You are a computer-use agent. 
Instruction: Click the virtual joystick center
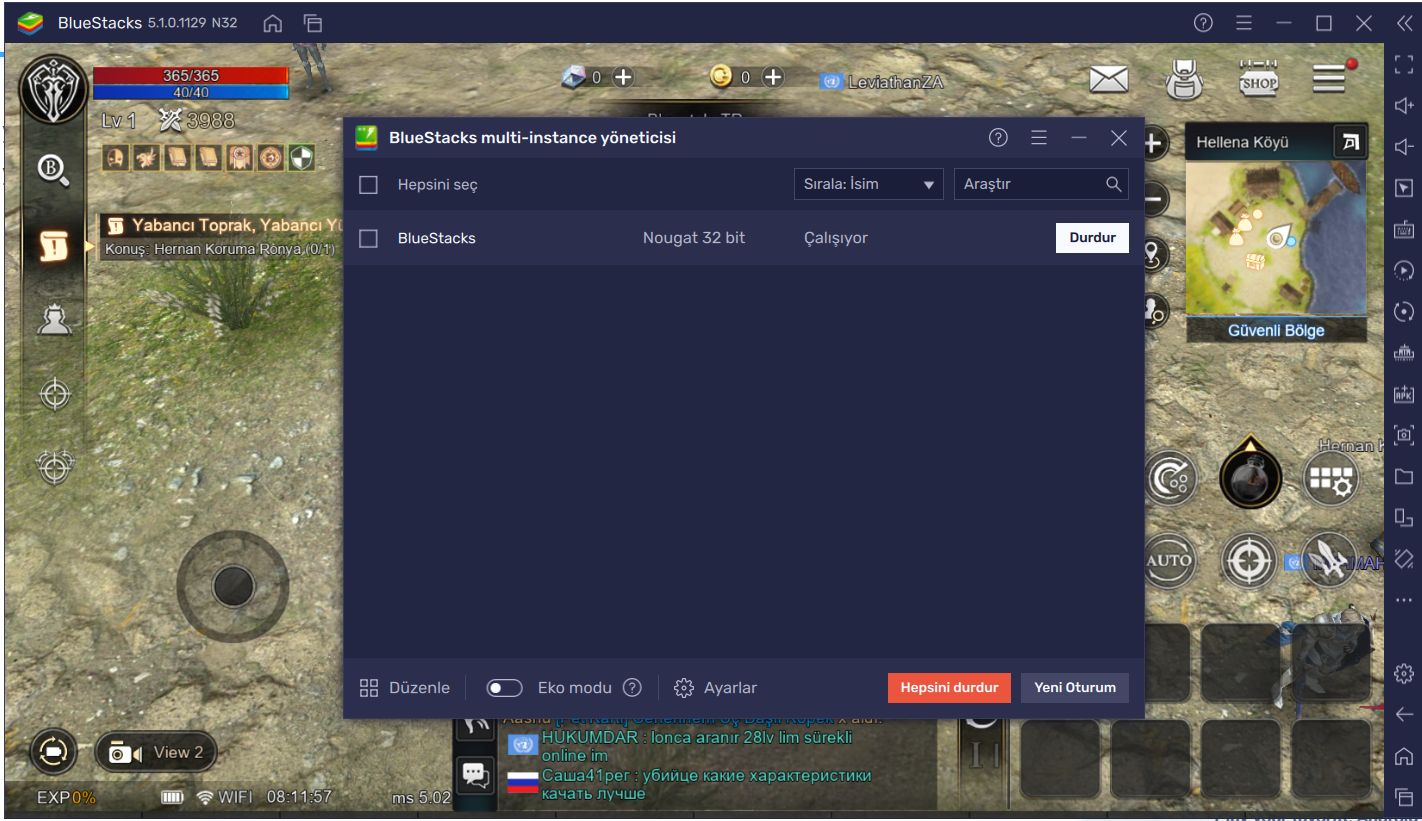point(232,586)
